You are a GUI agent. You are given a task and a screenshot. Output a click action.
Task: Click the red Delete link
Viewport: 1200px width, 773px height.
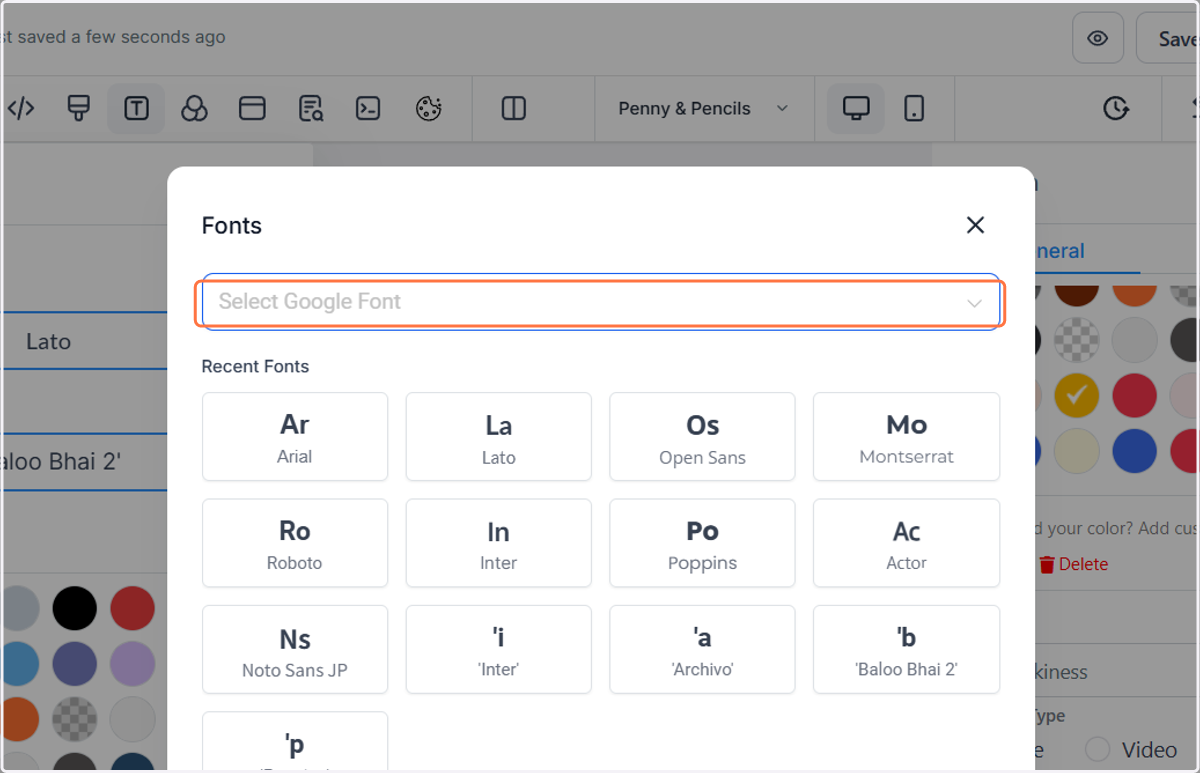(x=1073, y=564)
